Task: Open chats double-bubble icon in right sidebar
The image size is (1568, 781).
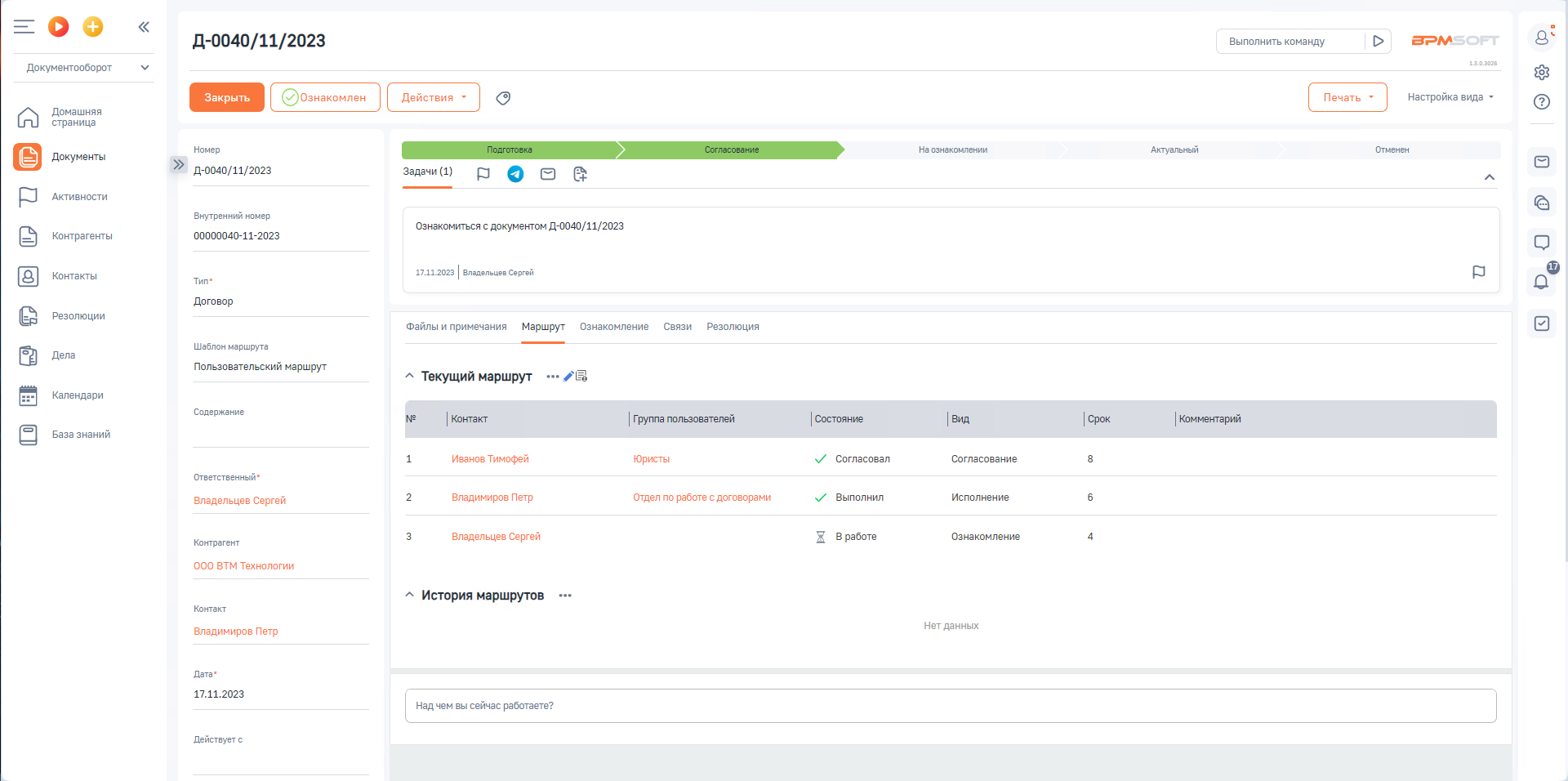Action: pyautogui.click(x=1542, y=203)
